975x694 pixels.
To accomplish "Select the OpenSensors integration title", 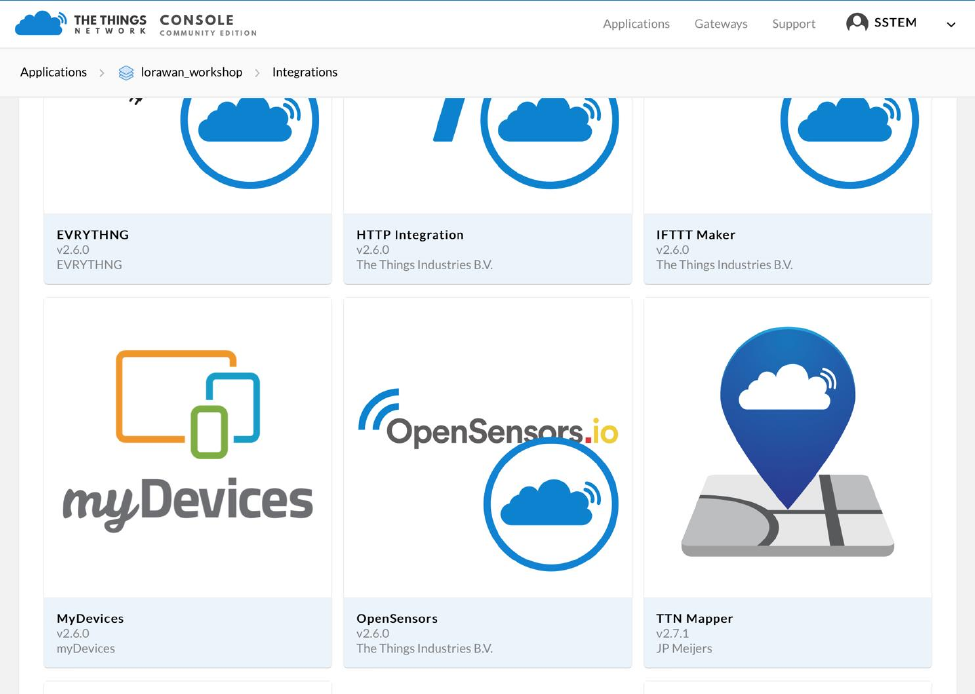I will (x=397, y=618).
